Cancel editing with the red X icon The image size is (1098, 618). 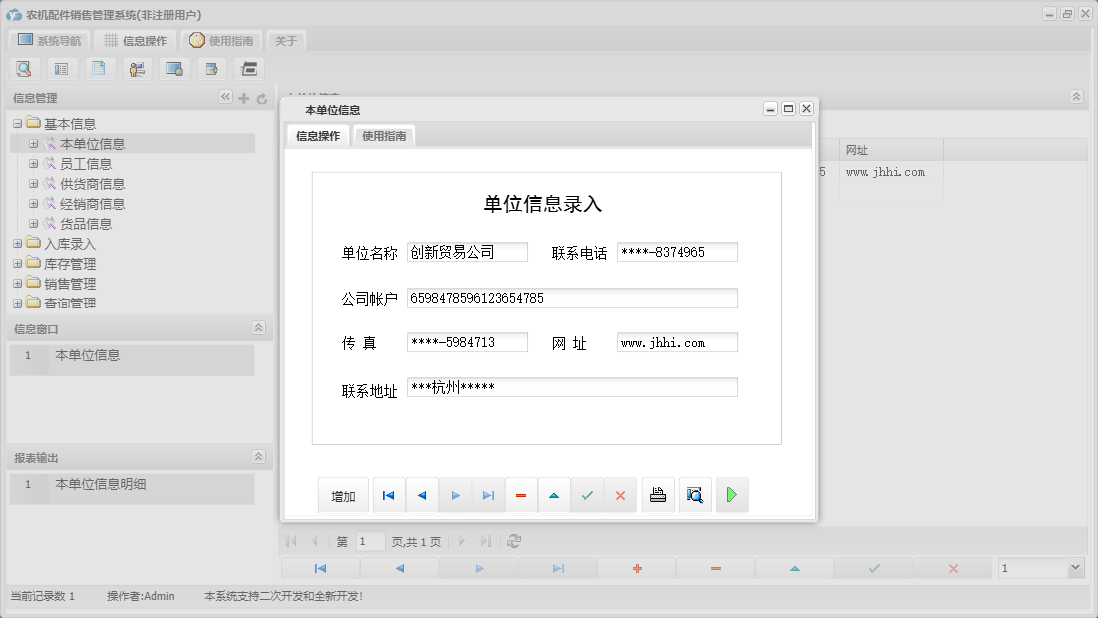click(x=621, y=494)
